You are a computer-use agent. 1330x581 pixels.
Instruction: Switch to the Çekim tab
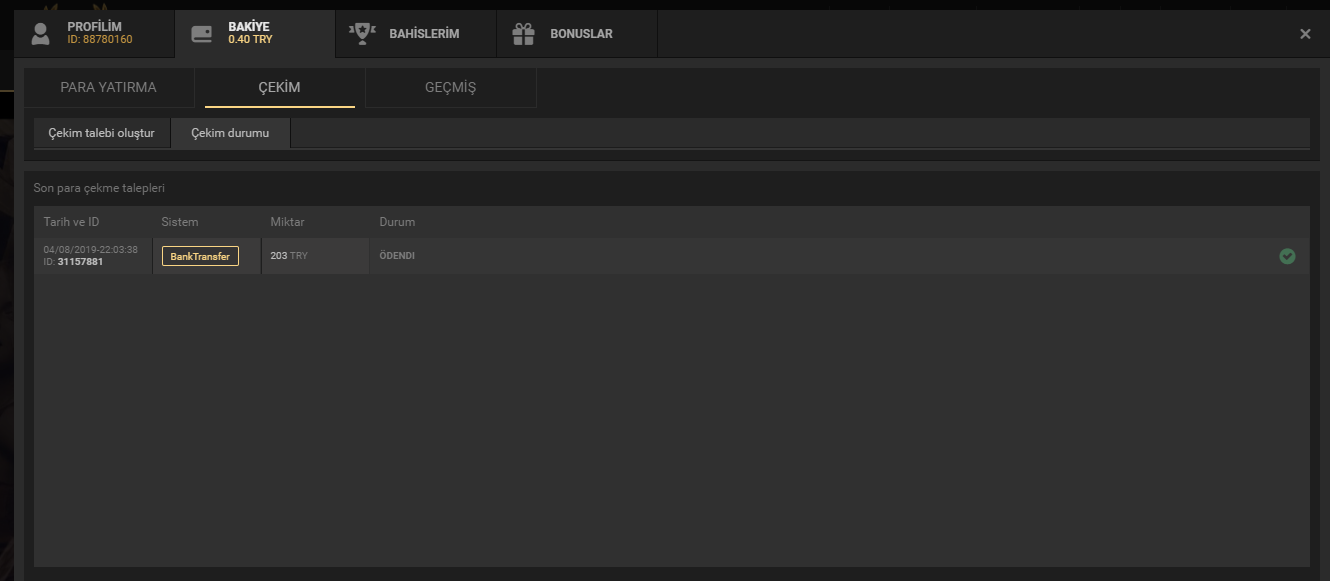tap(279, 87)
